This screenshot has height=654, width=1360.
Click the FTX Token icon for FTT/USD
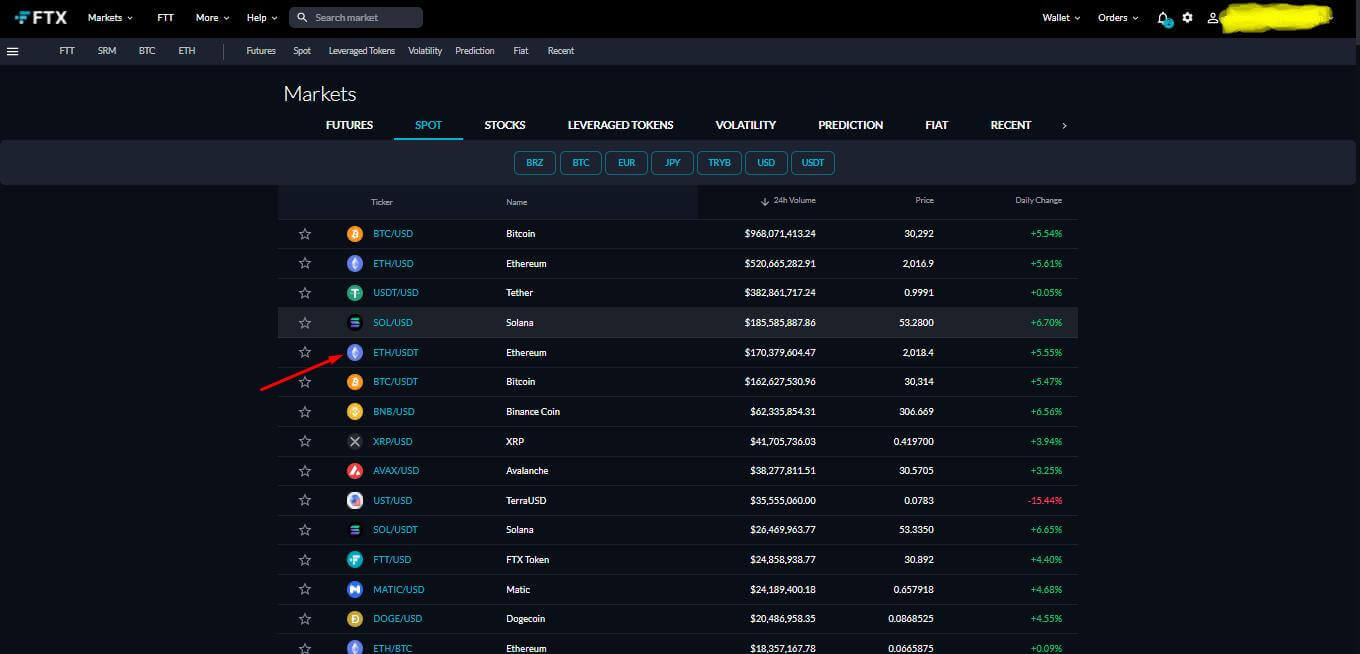tap(355, 560)
